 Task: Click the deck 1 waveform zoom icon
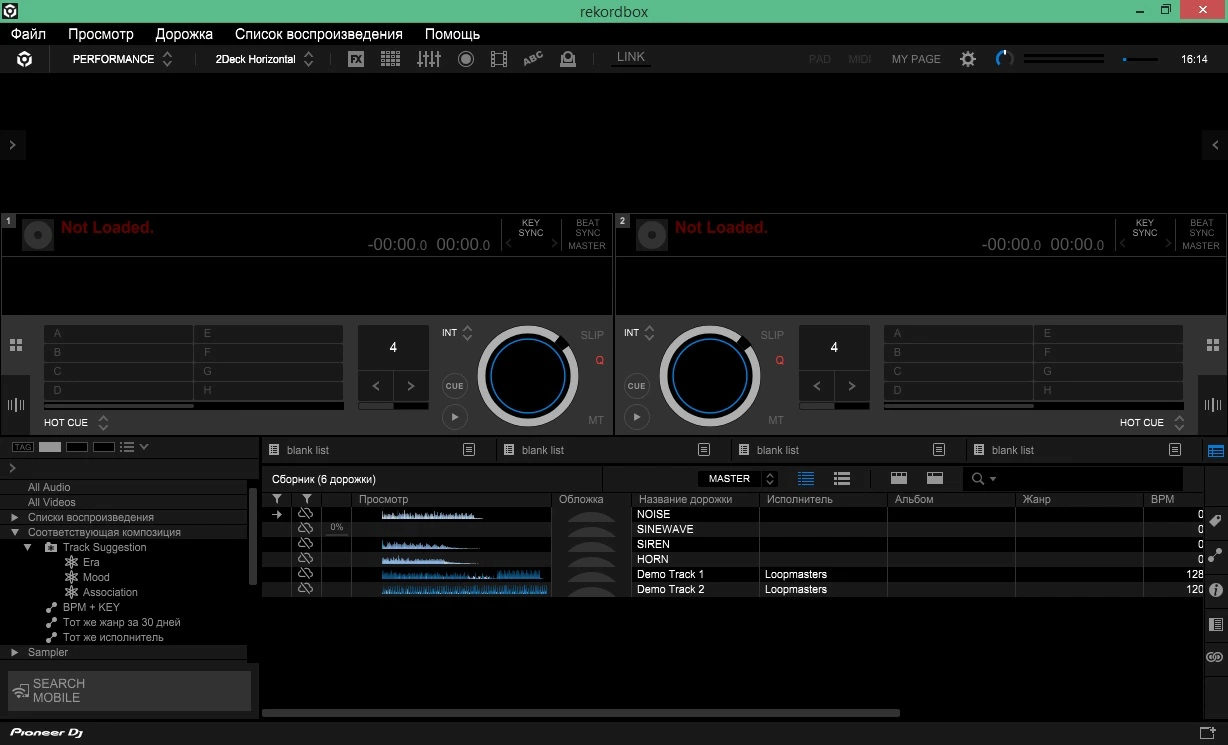tap(16, 405)
